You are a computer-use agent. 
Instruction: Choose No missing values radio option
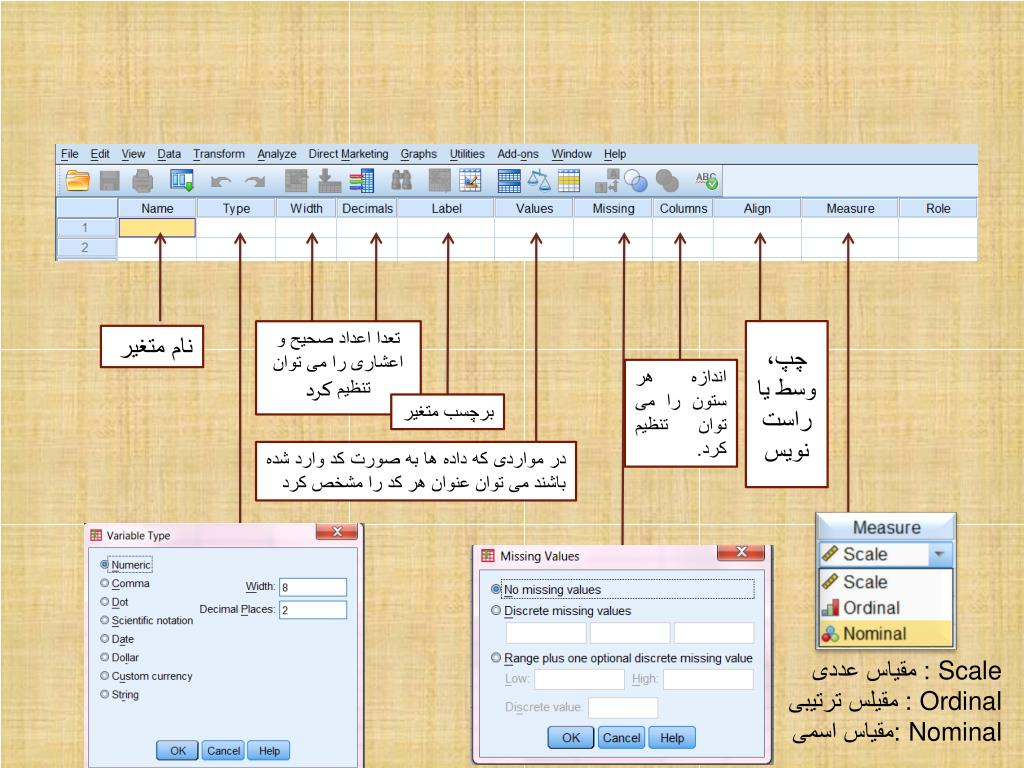[x=496, y=589]
